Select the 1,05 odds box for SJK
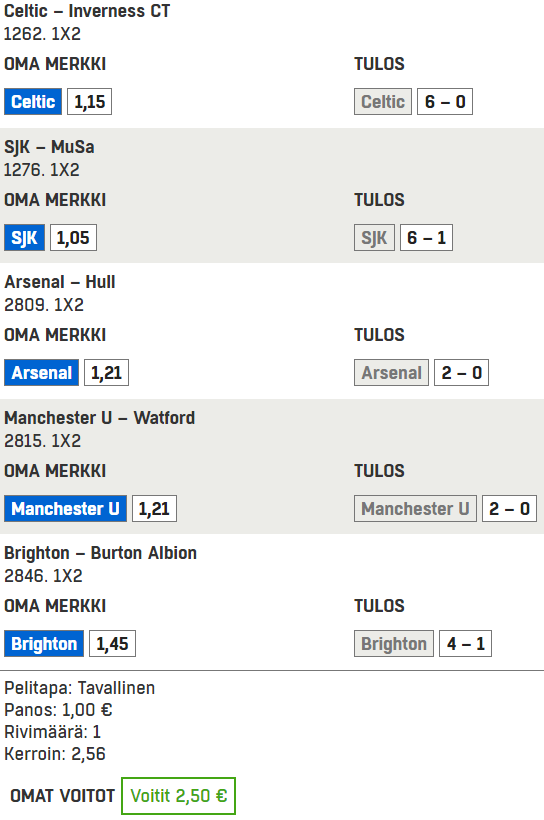 coord(73,237)
